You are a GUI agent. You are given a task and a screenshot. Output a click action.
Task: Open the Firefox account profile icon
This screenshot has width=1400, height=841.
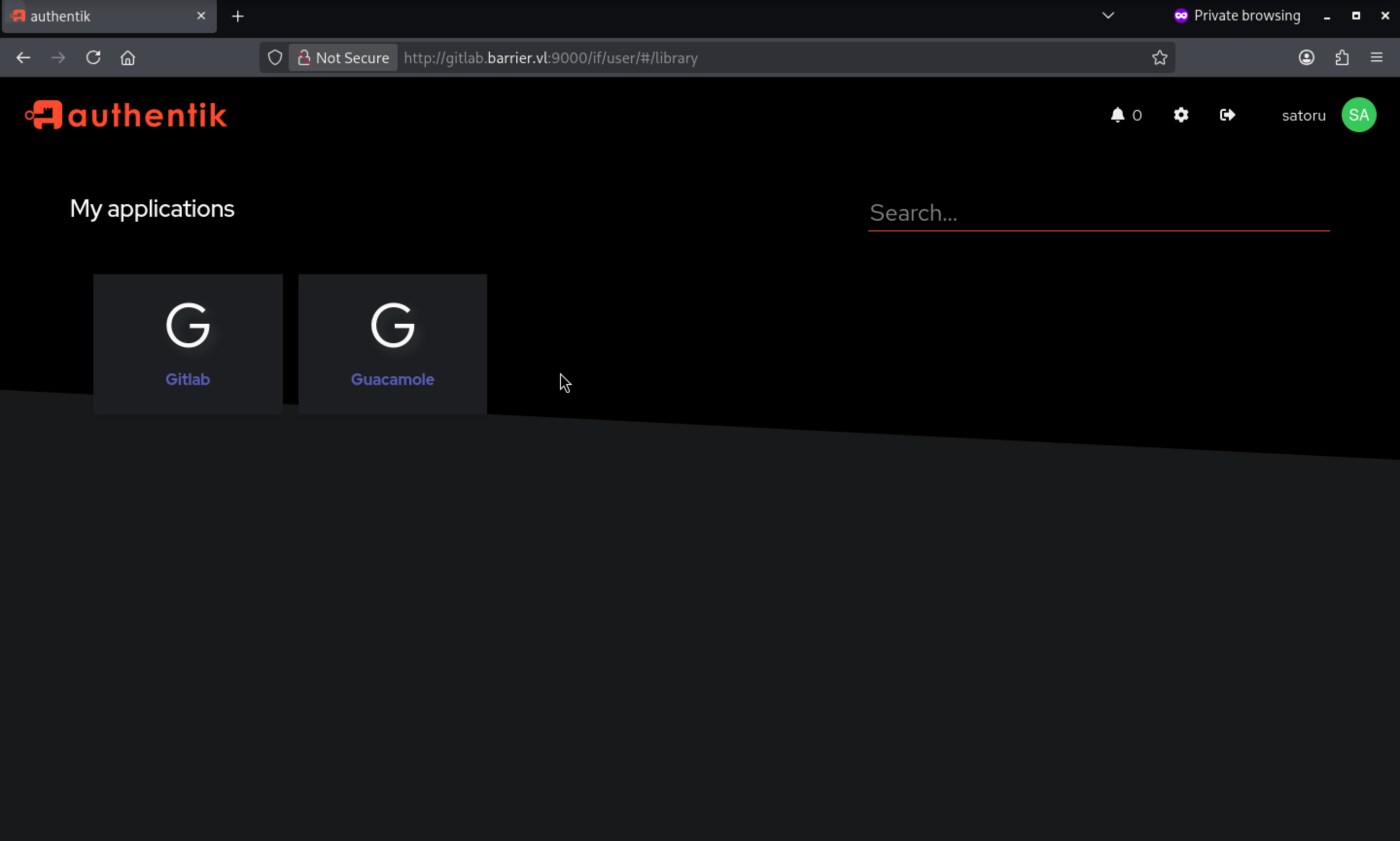tap(1307, 58)
